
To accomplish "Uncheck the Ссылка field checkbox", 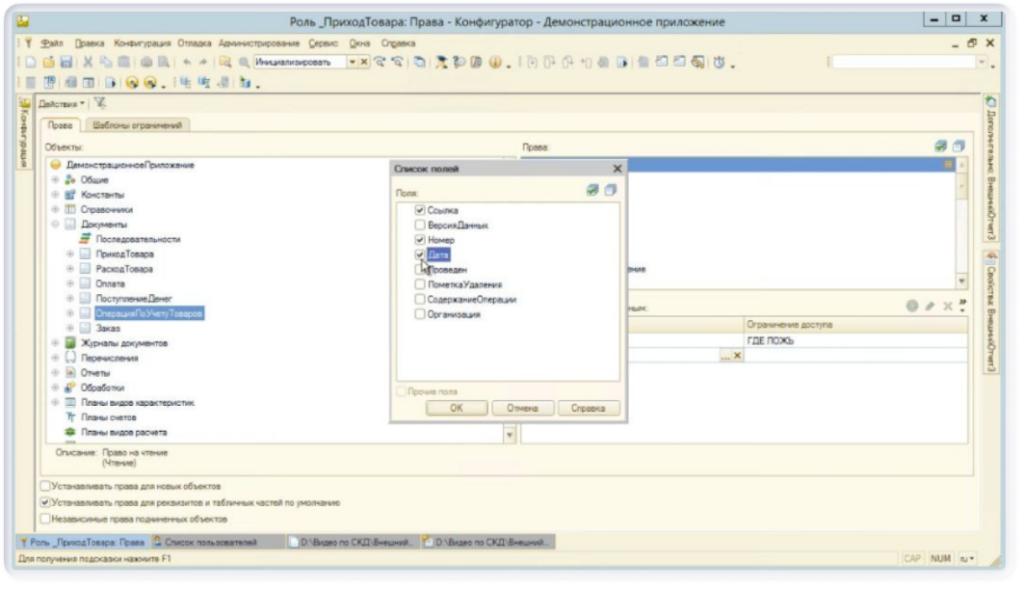I will point(420,211).
